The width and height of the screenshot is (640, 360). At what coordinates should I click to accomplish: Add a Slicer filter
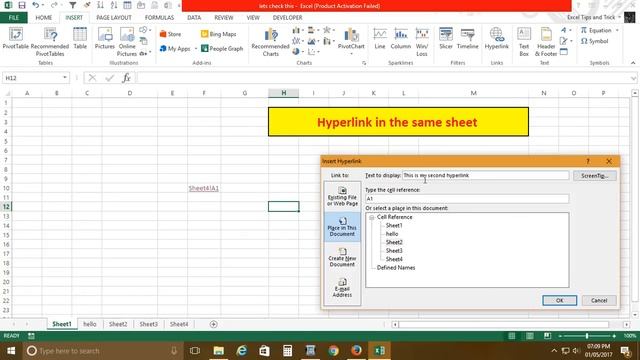(446, 38)
